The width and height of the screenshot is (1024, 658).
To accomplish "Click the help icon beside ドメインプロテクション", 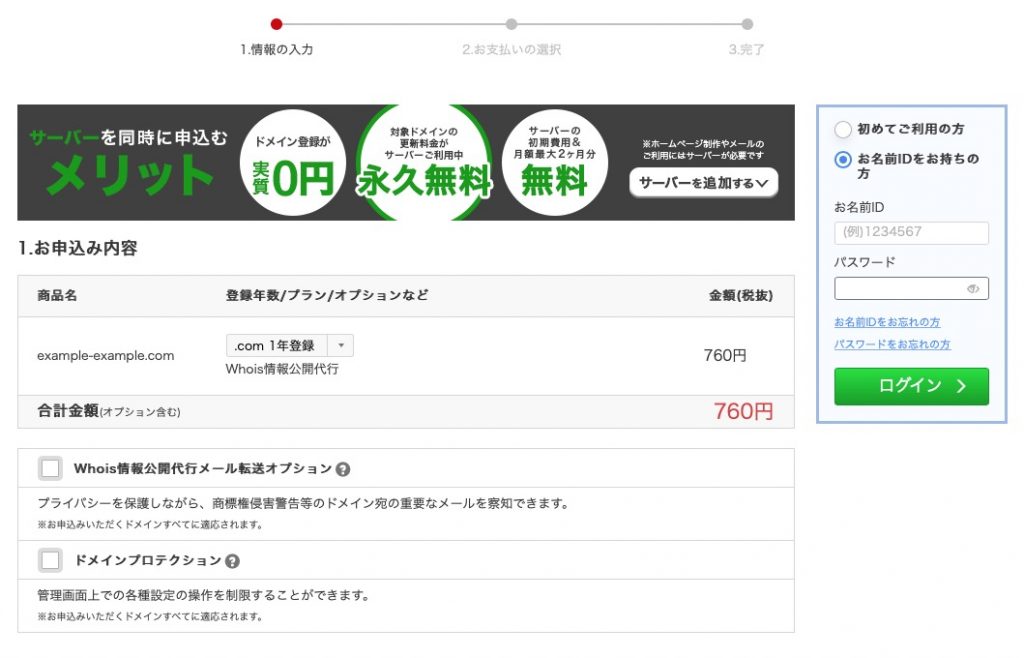I will click(x=233, y=561).
